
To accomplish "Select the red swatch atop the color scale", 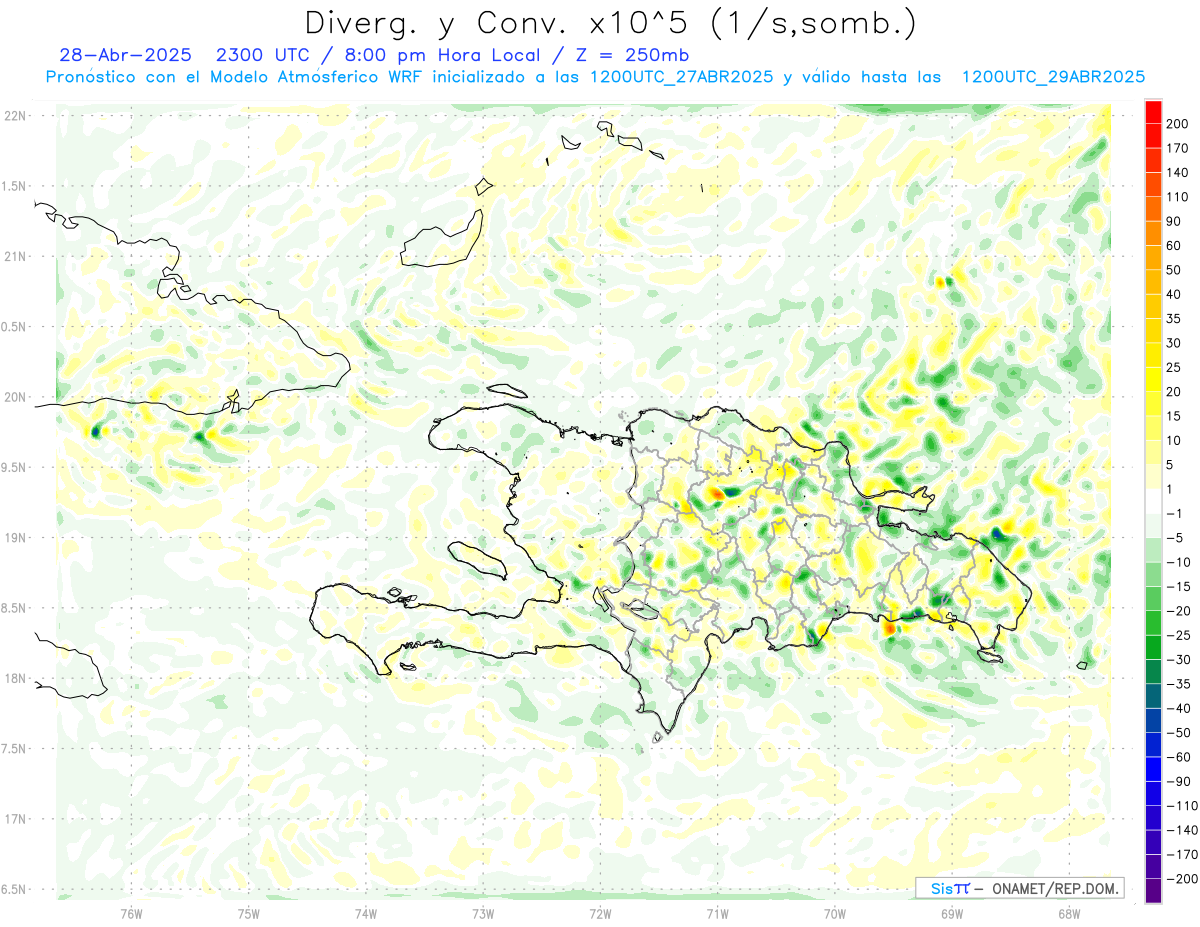I will (x=1153, y=111).
